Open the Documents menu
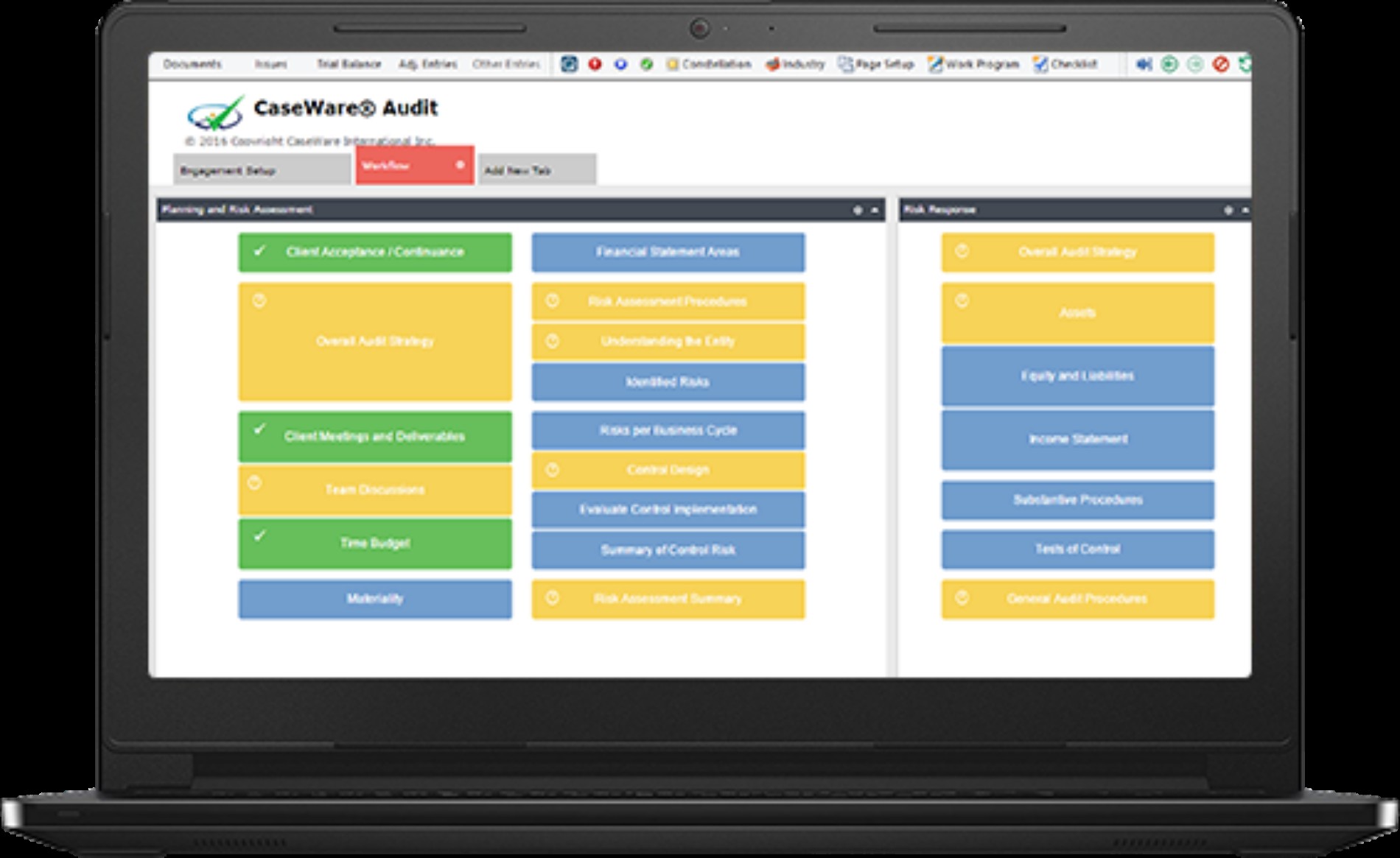Screen dimensions: 1400x858 coord(192,64)
